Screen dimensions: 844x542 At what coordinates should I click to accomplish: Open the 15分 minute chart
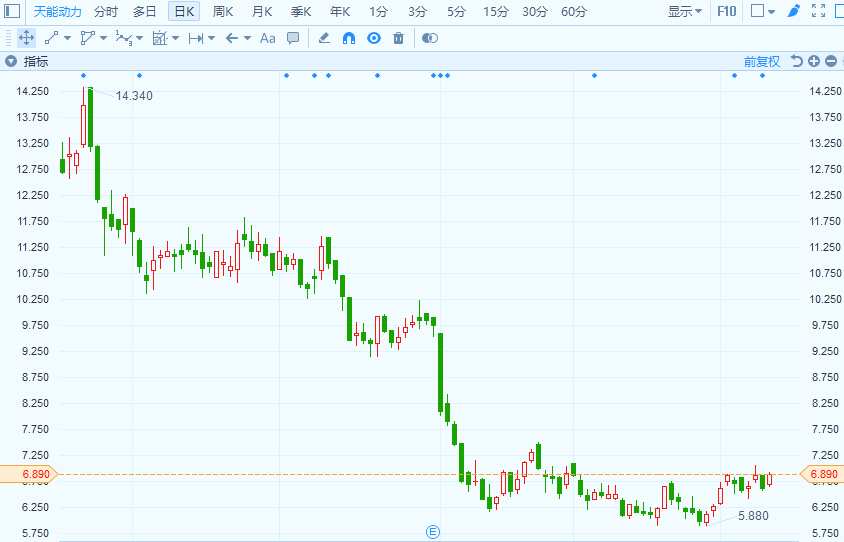point(495,11)
